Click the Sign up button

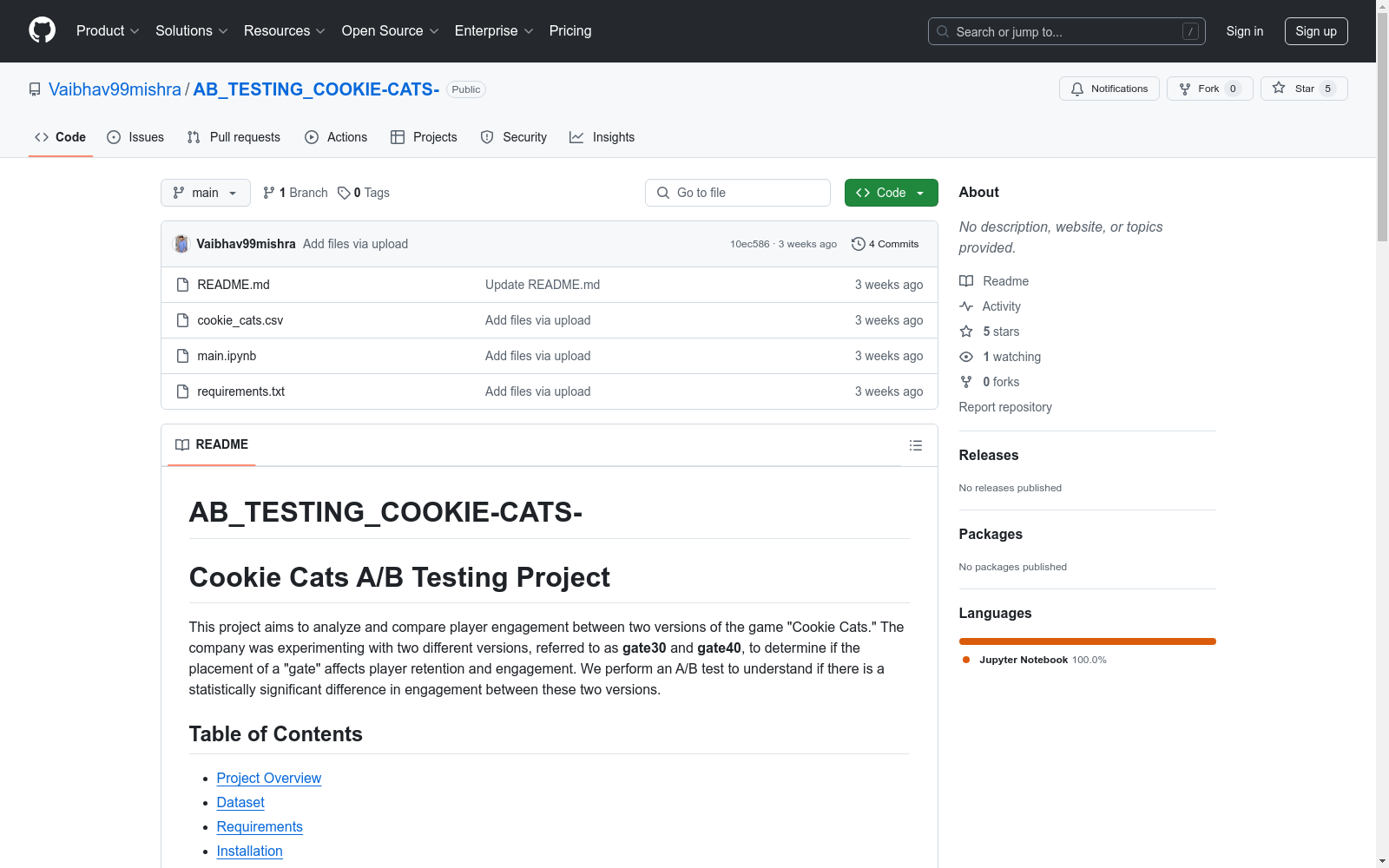(x=1316, y=31)
